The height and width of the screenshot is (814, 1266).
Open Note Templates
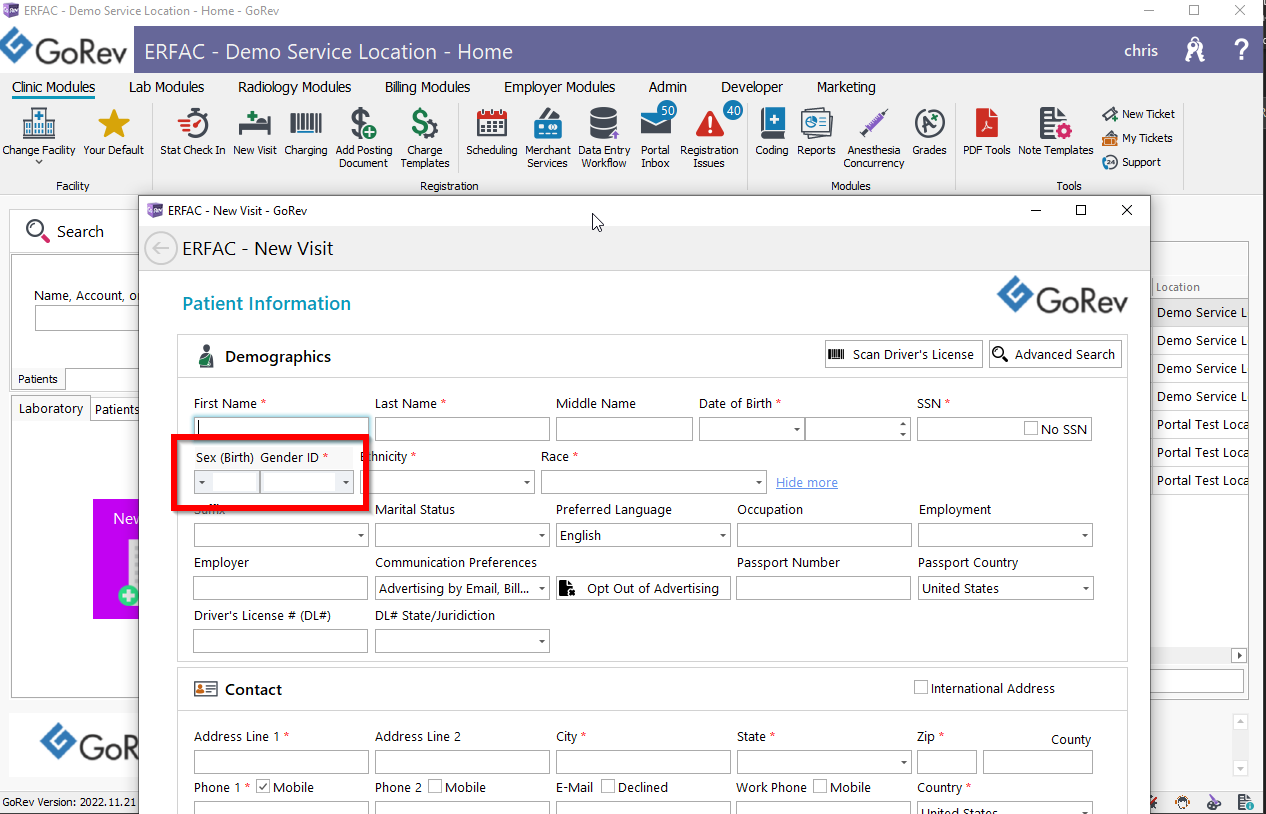[x=1056, y=133]
